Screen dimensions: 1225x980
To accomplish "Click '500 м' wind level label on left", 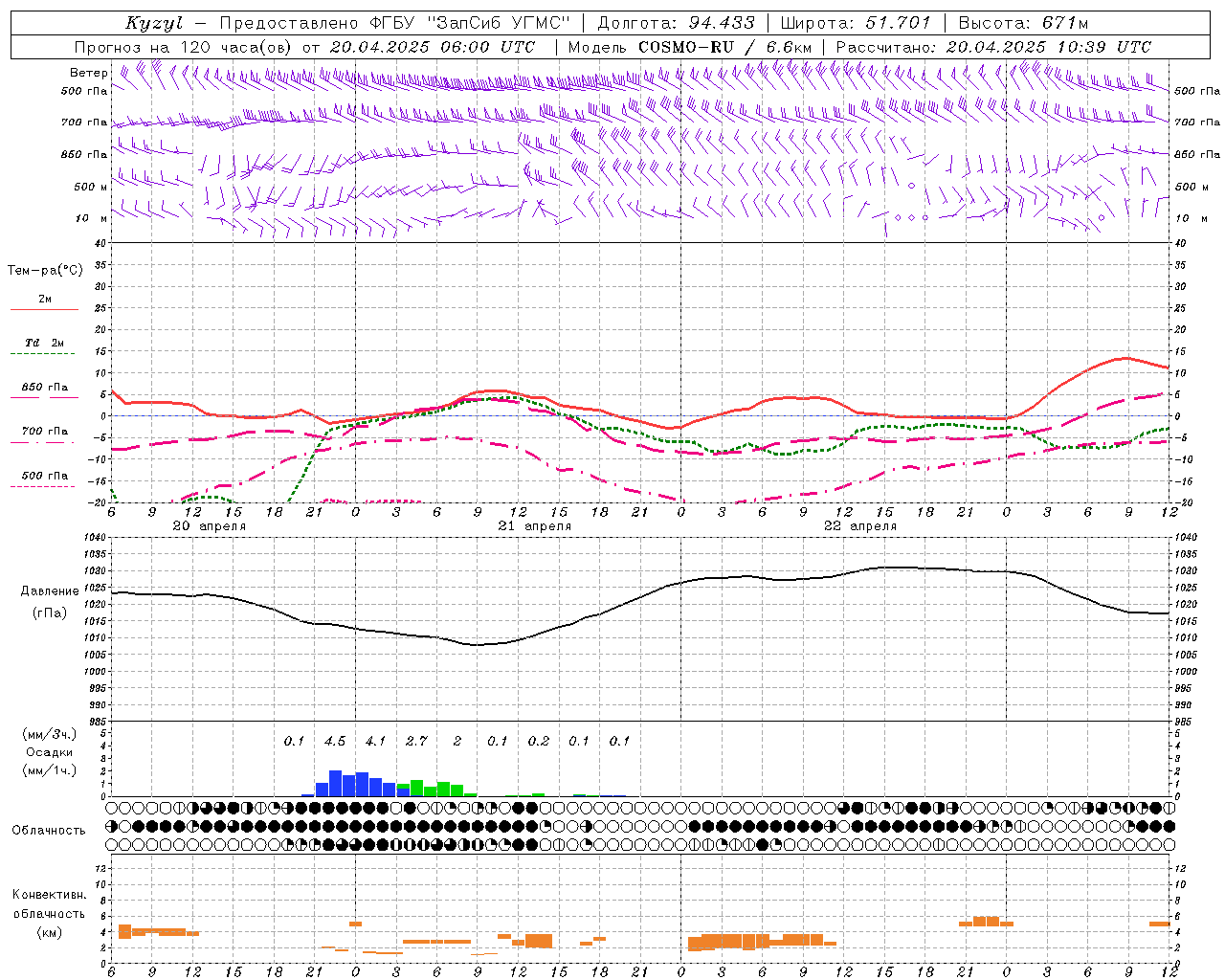I will [x=91, y=187].
